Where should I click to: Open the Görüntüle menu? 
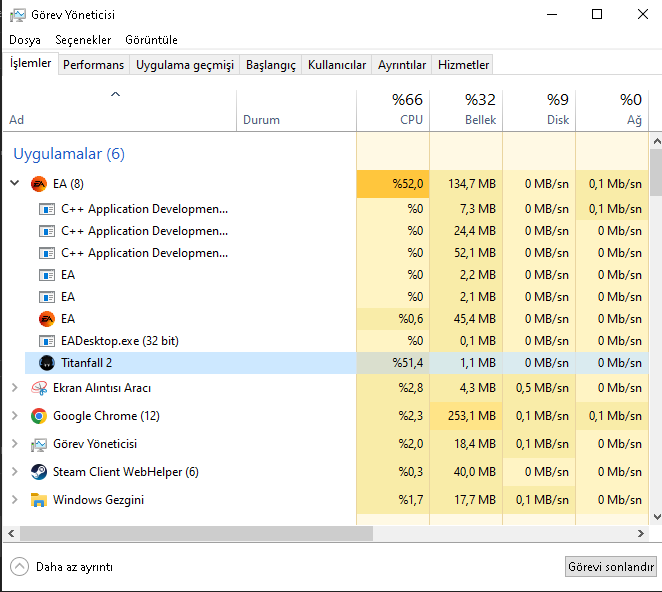point(151,40)
